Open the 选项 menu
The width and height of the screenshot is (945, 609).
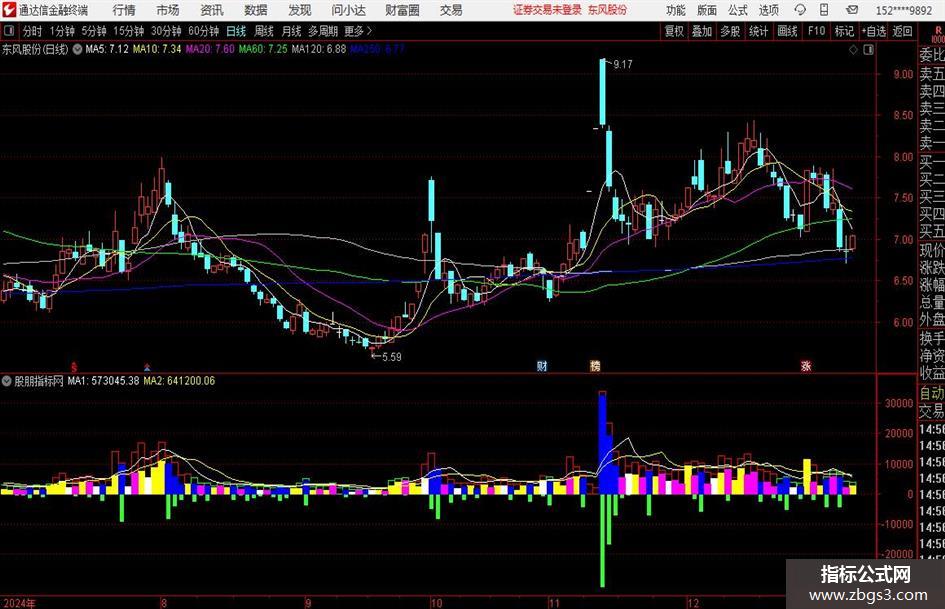(768, 10)
